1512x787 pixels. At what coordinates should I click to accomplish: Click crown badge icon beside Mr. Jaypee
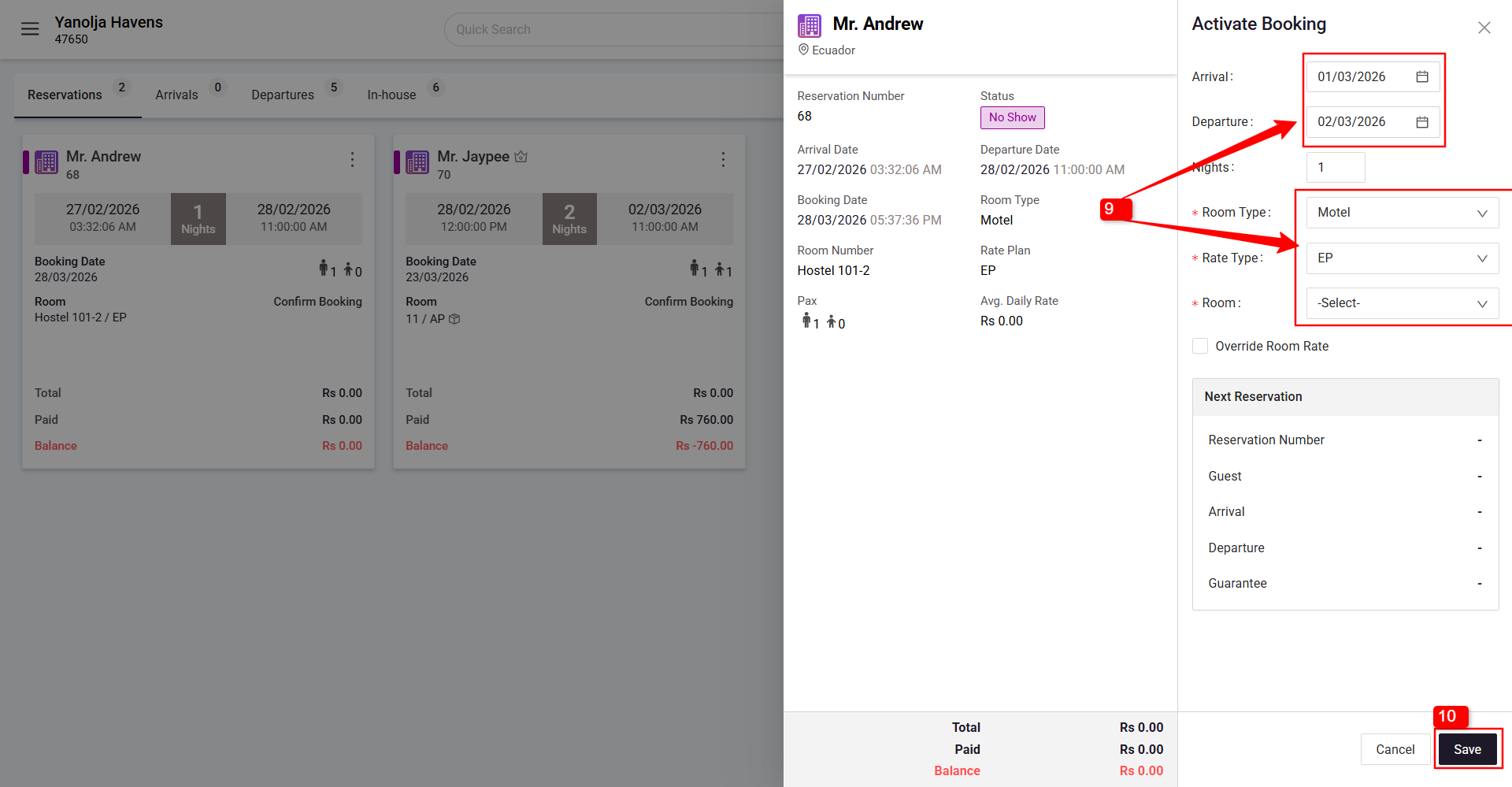pyautogui.click(x=521, y=157)
